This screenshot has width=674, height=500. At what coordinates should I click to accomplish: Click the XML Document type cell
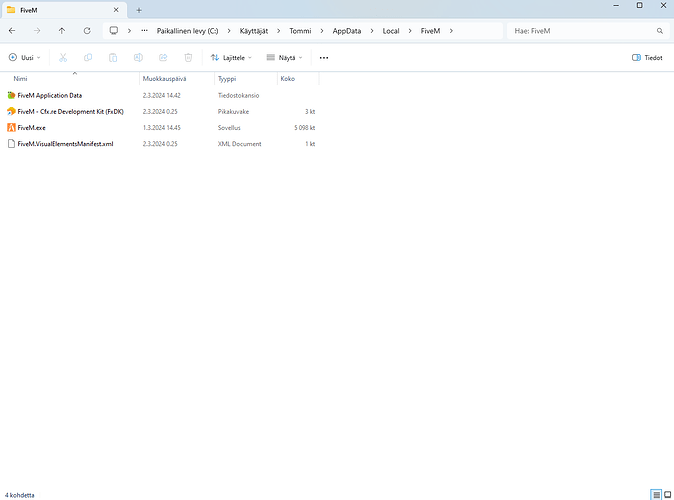(x=239, y=144)
